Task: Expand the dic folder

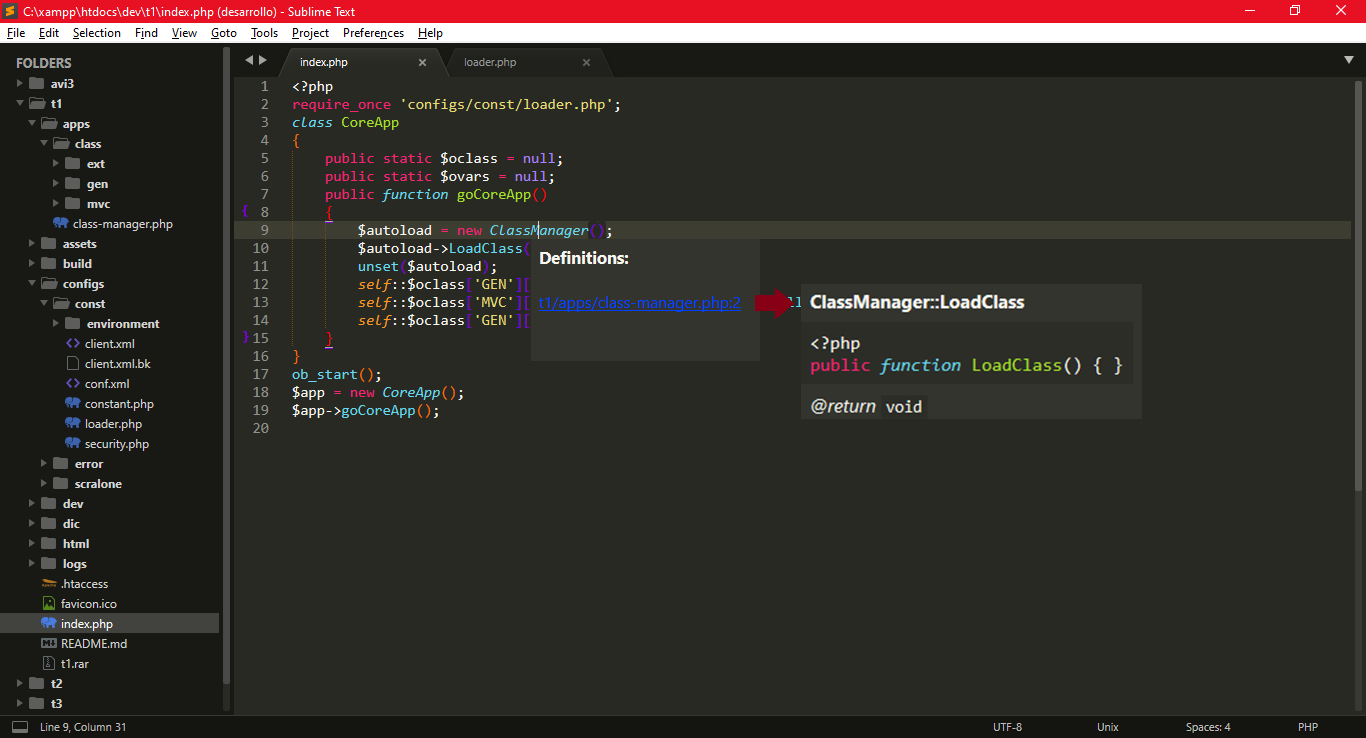Action: click(32, 523)
